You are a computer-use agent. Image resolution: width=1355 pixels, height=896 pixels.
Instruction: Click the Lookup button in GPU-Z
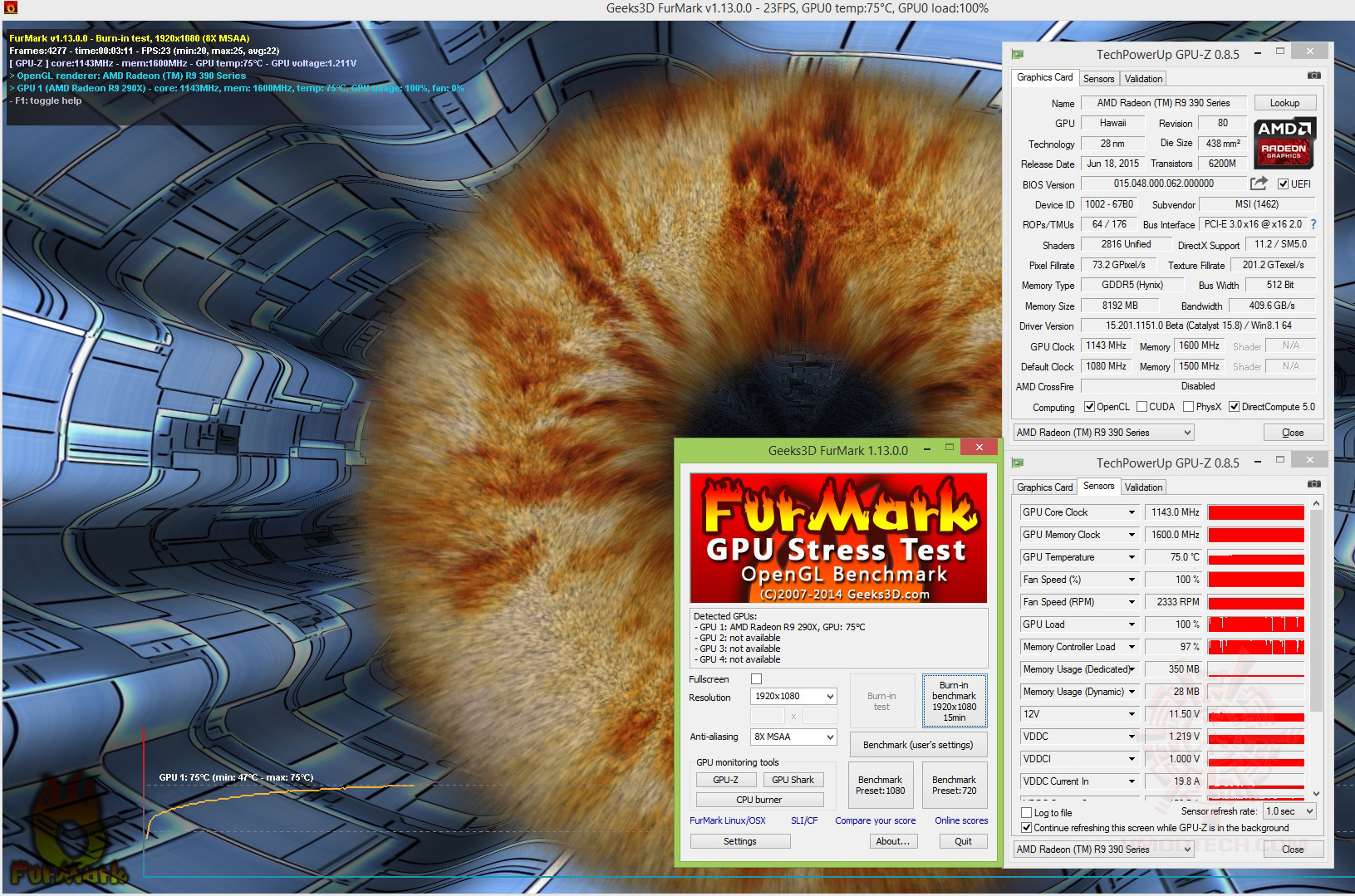coord(1284,103)
